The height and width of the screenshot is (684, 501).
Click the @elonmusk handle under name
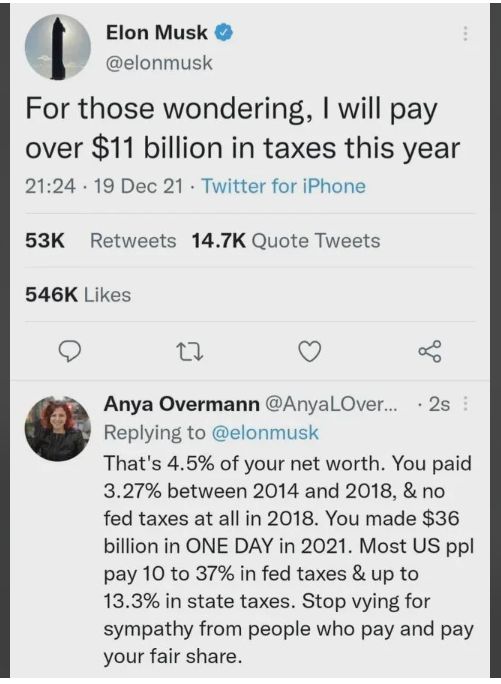pyautogui.click(x=159, y=63)
